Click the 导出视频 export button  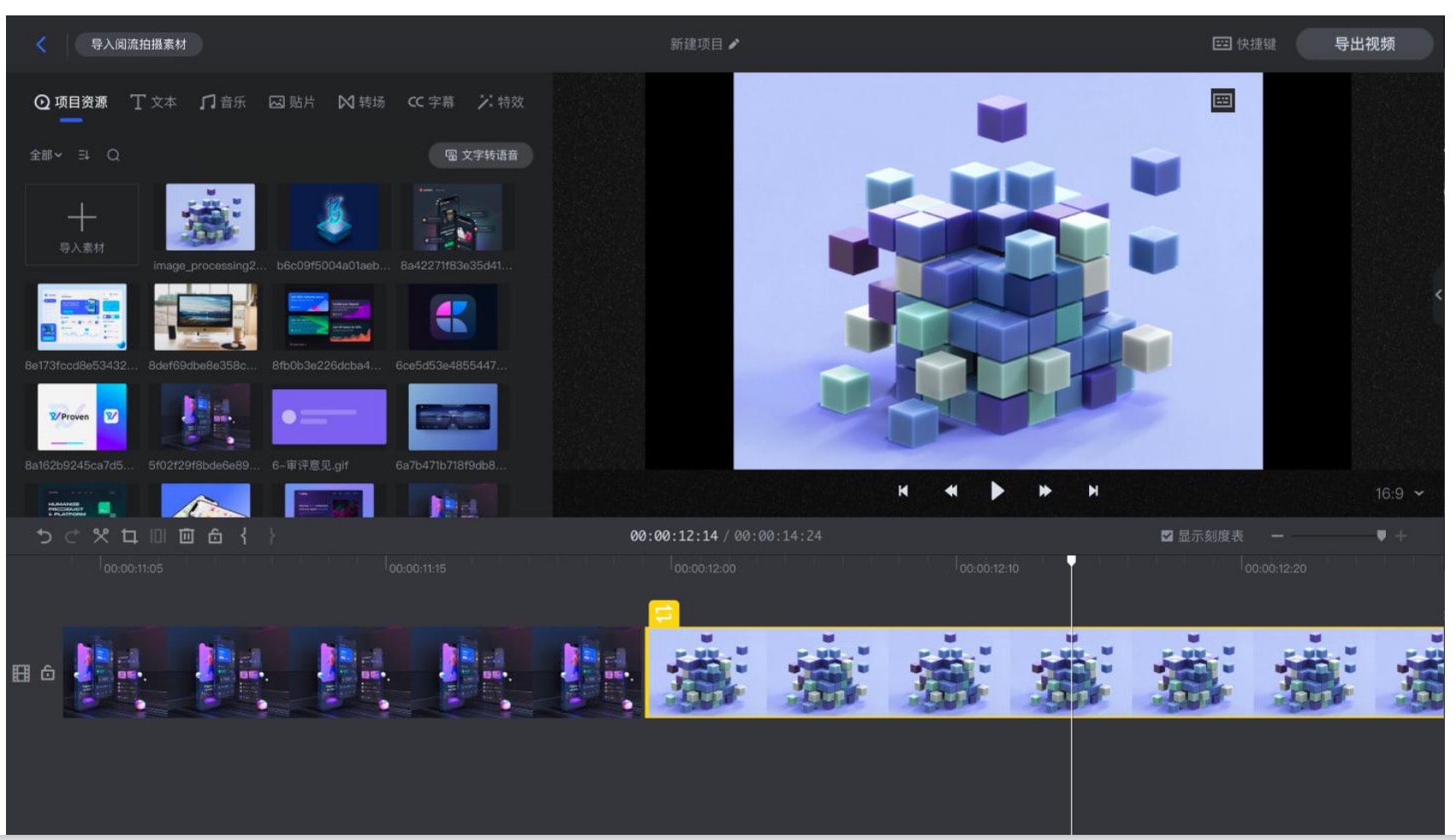click(x=1364, y=44)
